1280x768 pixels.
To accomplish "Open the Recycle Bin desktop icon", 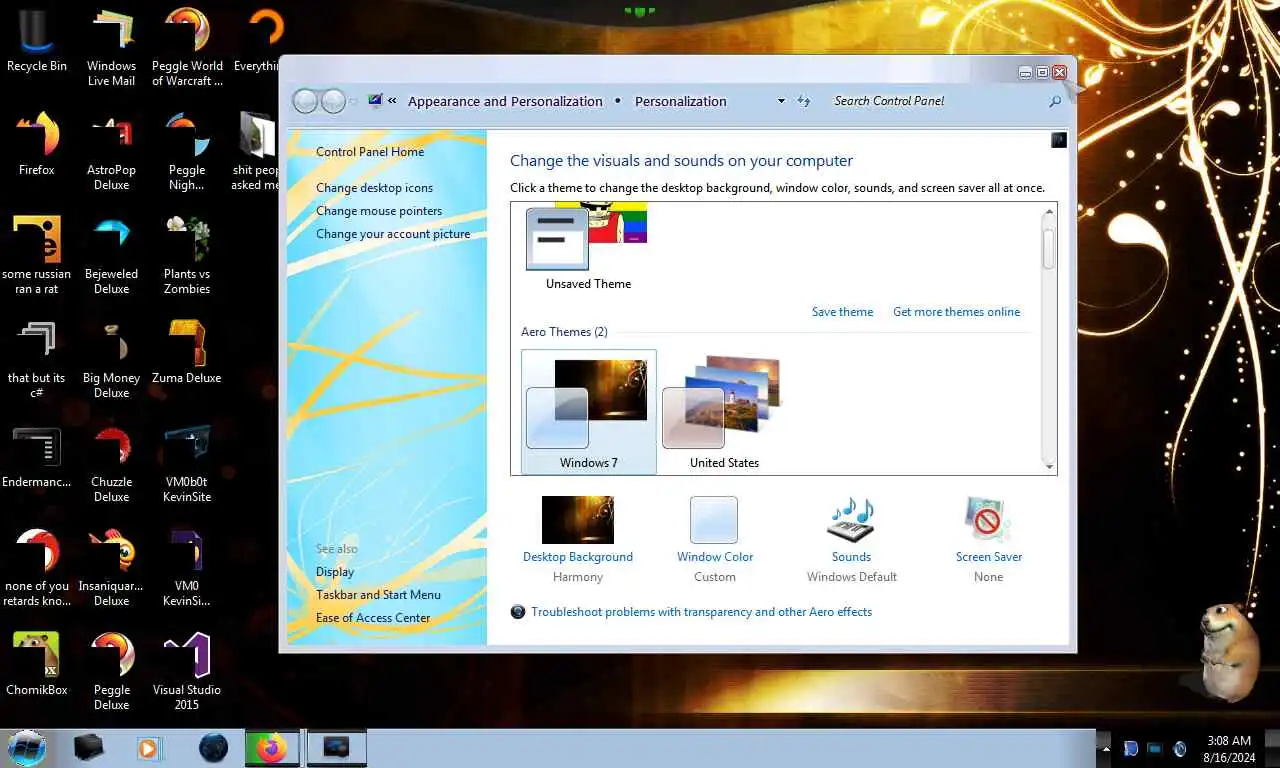I will coord(36,40).
